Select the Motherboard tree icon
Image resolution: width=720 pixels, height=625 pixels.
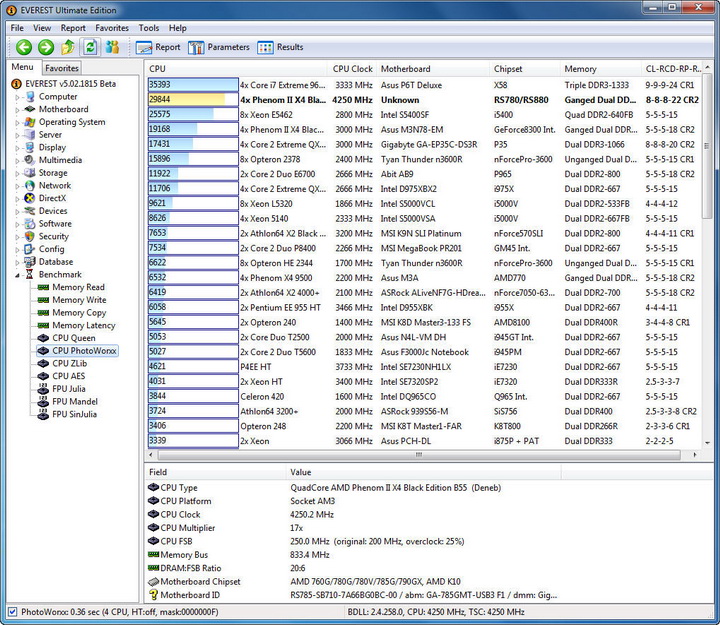tap(30, 109)
